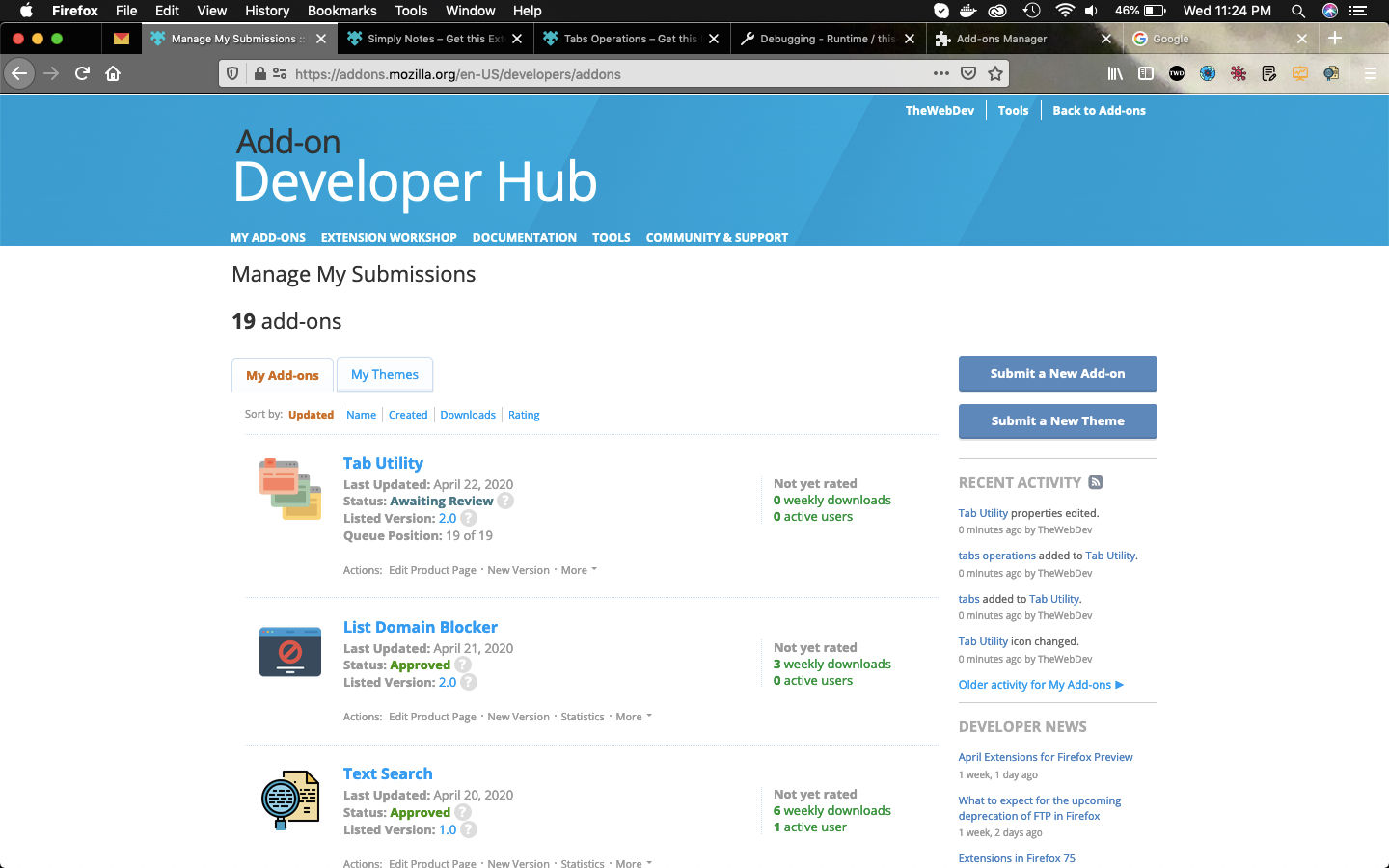Expand More dropdown under Text Search actions
The image size is (1389, 868).
pyautogui.click(x=634, y=863)
